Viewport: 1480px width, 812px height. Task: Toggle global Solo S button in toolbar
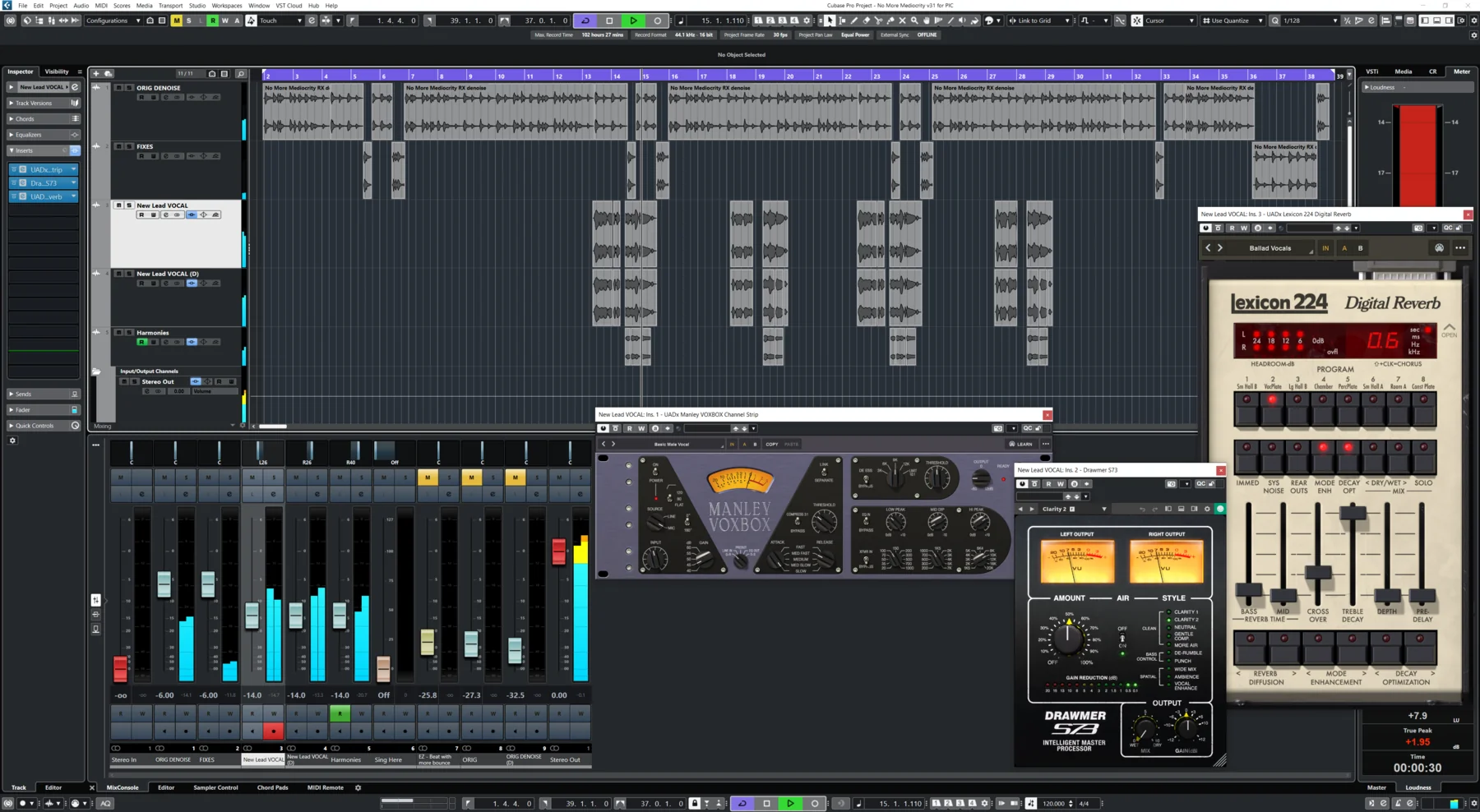[188, 21]
